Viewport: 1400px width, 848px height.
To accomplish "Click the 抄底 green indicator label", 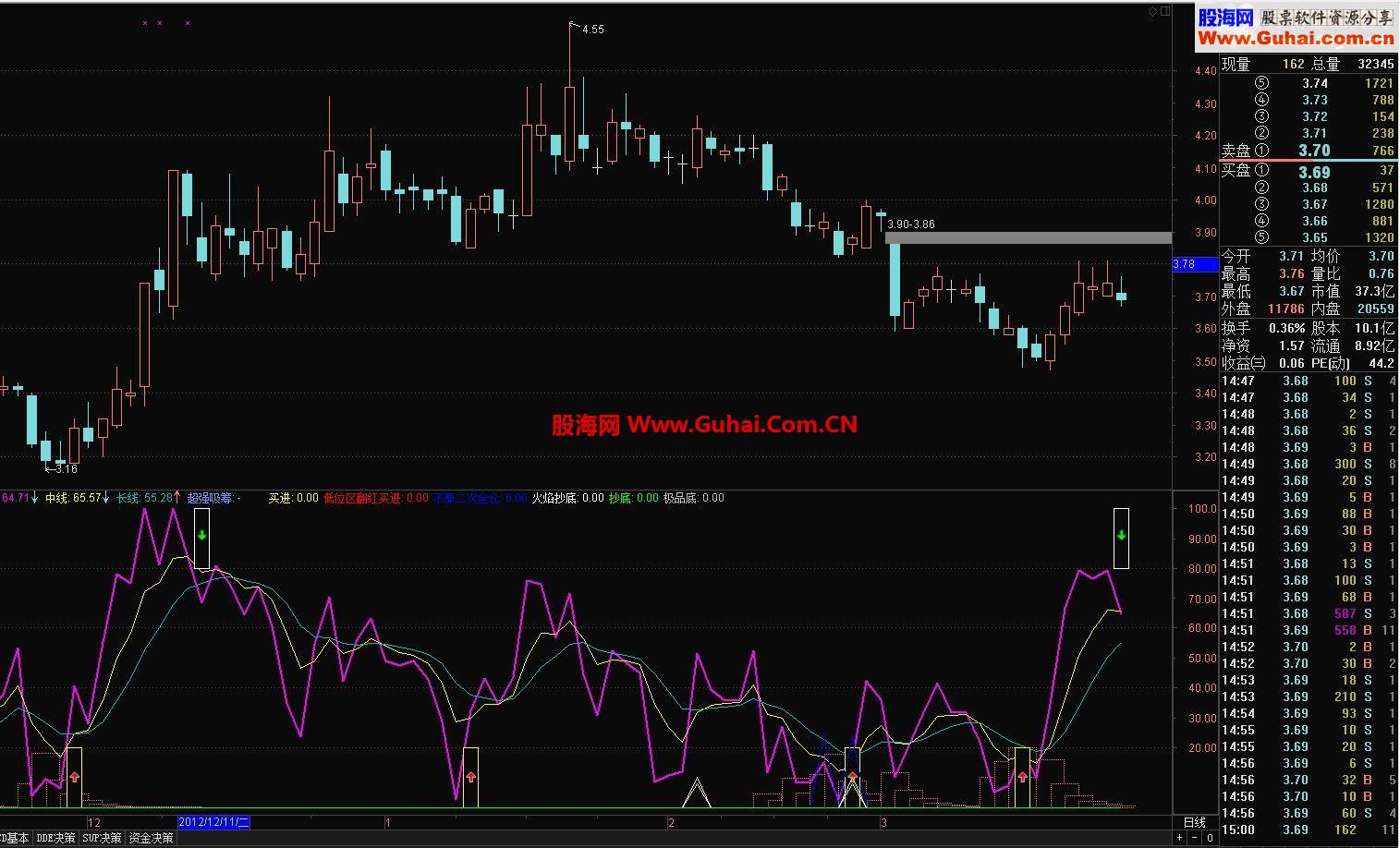I will coord(633,498).
